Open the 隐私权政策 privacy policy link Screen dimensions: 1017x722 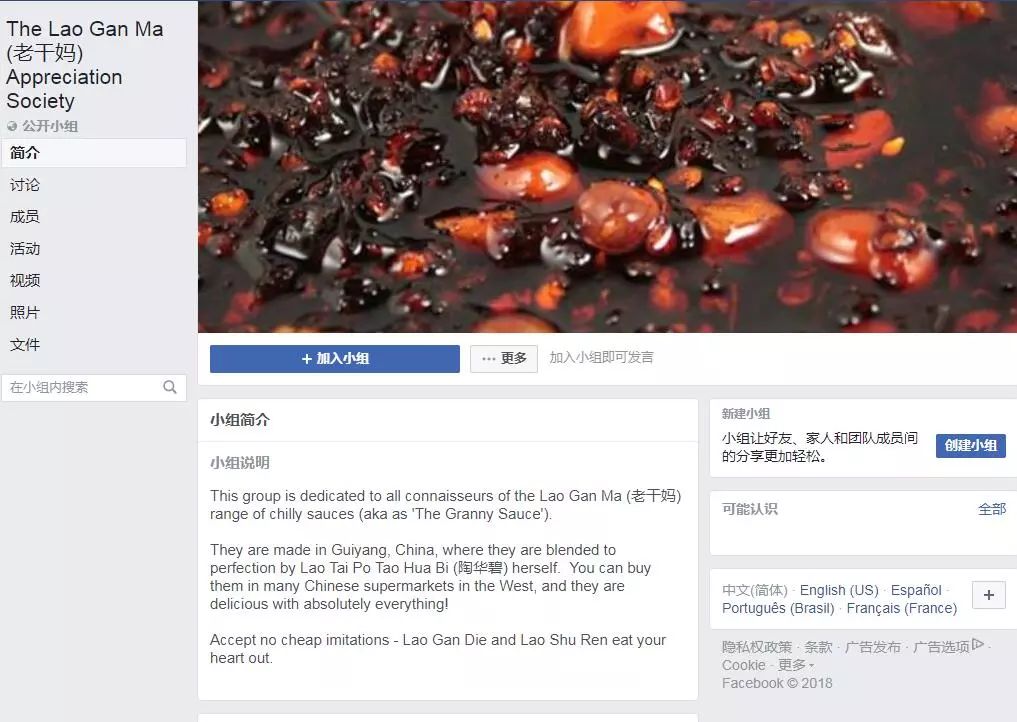click(757, 647)
